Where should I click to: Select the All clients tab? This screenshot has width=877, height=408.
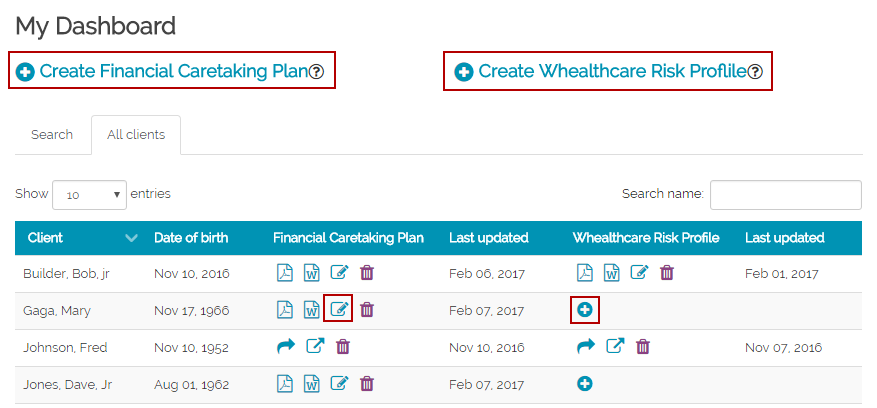pyautogui.click(x=136, y=135)
